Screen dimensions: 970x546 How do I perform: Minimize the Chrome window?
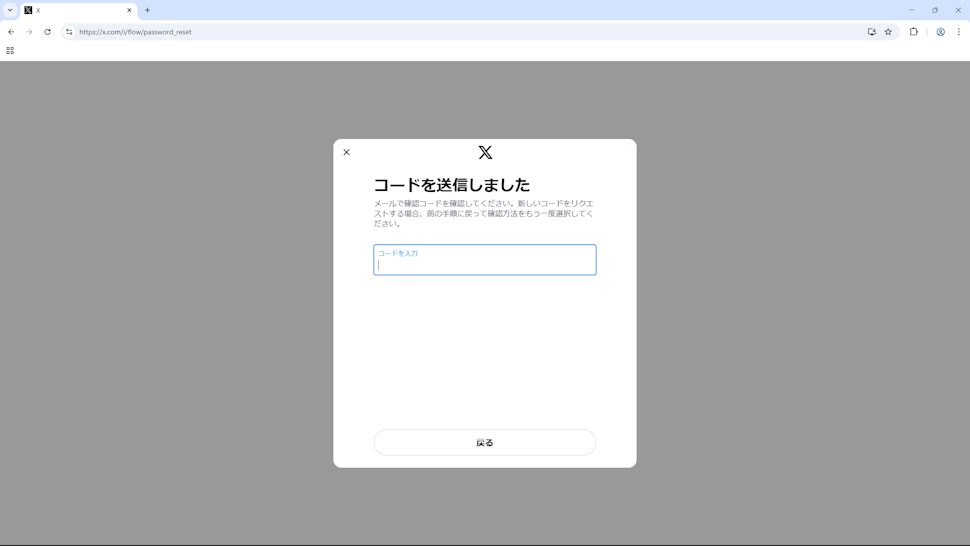[912, 10]
